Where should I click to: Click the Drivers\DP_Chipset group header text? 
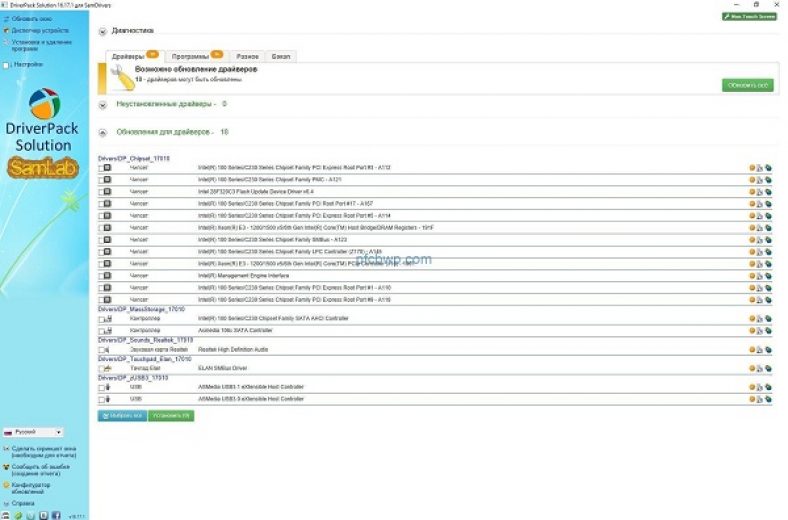(134, 159)
